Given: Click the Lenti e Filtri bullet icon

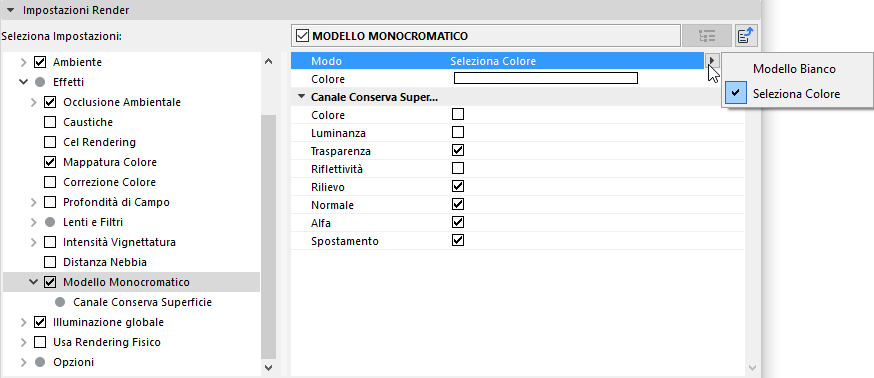Looking at the screenshot, I should point(50,222).
